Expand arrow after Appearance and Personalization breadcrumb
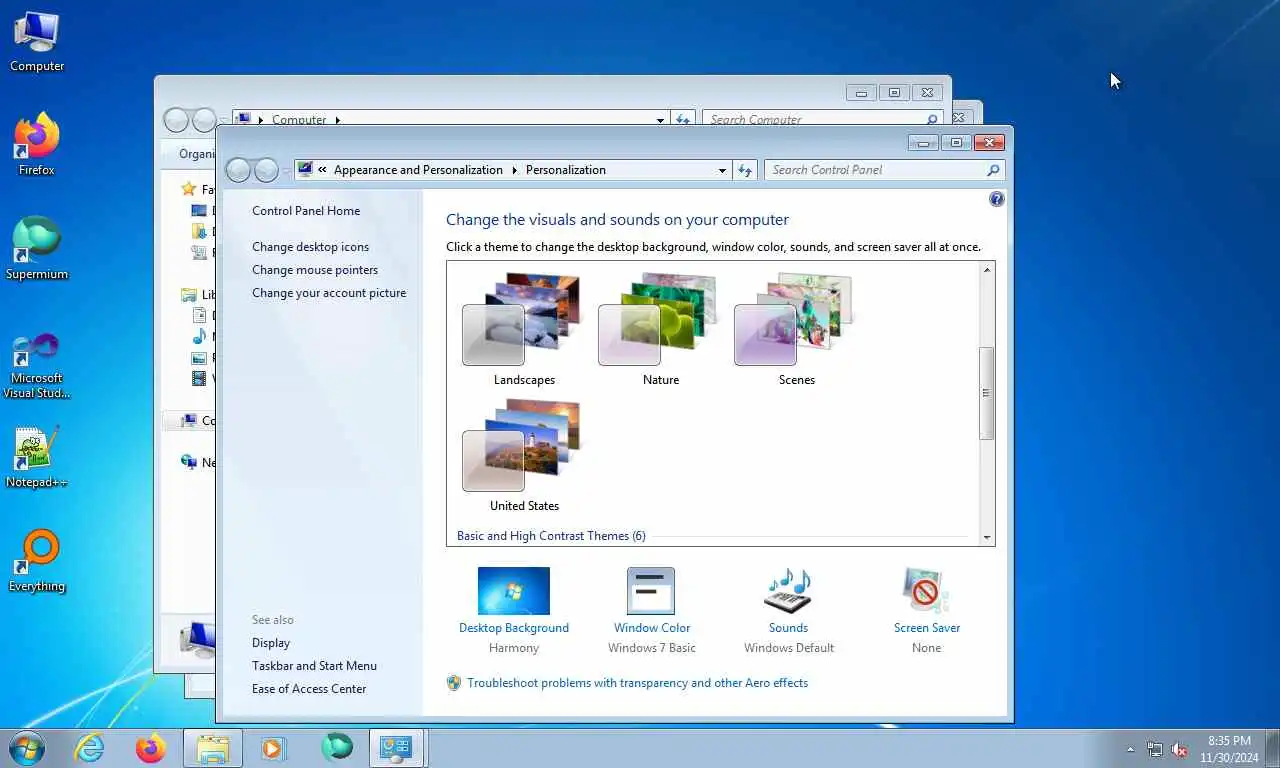 [x=515, y=170]
